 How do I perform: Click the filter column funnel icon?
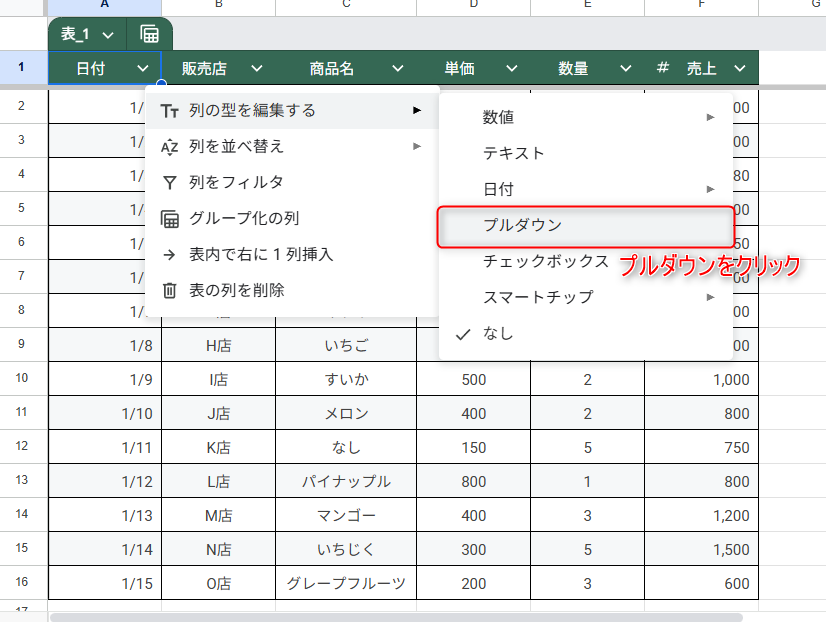(170, 182)
